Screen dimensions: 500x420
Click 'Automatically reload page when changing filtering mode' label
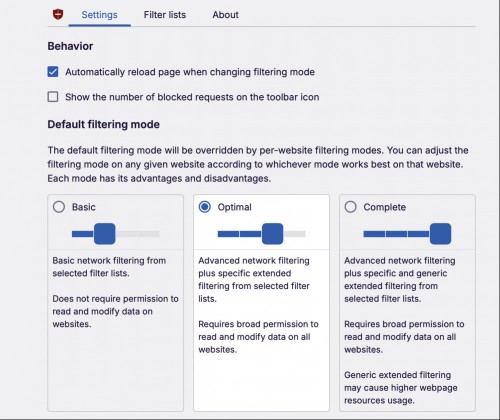190,72
